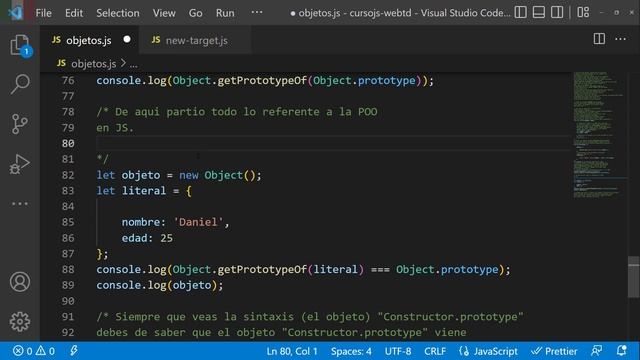This screenshot has height=360, width=640.
Task: Click 'en JS.' comment on line 79
Action: point(115,128)
